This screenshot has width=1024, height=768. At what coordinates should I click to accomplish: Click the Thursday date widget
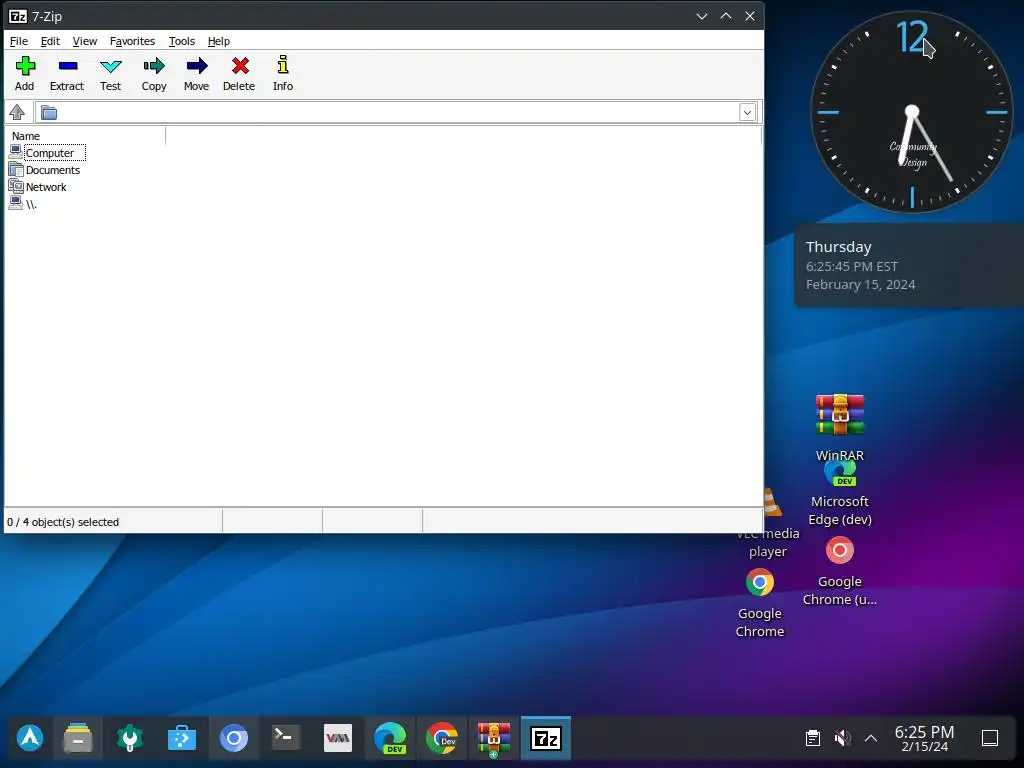point(908,265)
